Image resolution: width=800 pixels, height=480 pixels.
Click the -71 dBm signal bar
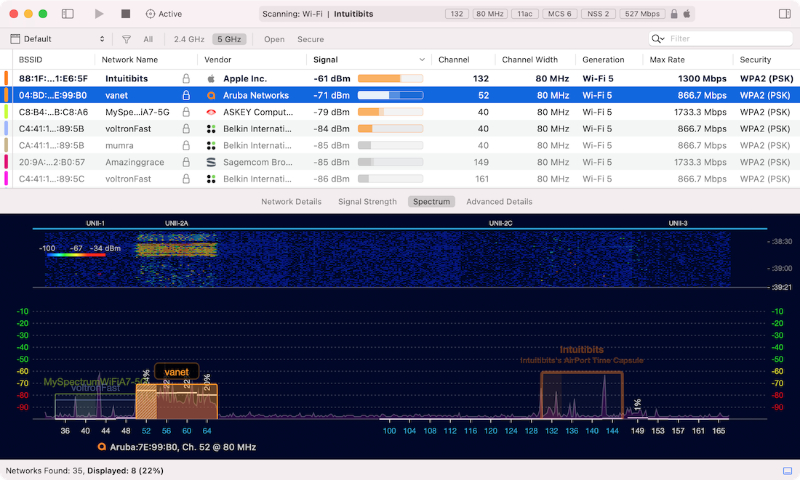tap(390, 95)
